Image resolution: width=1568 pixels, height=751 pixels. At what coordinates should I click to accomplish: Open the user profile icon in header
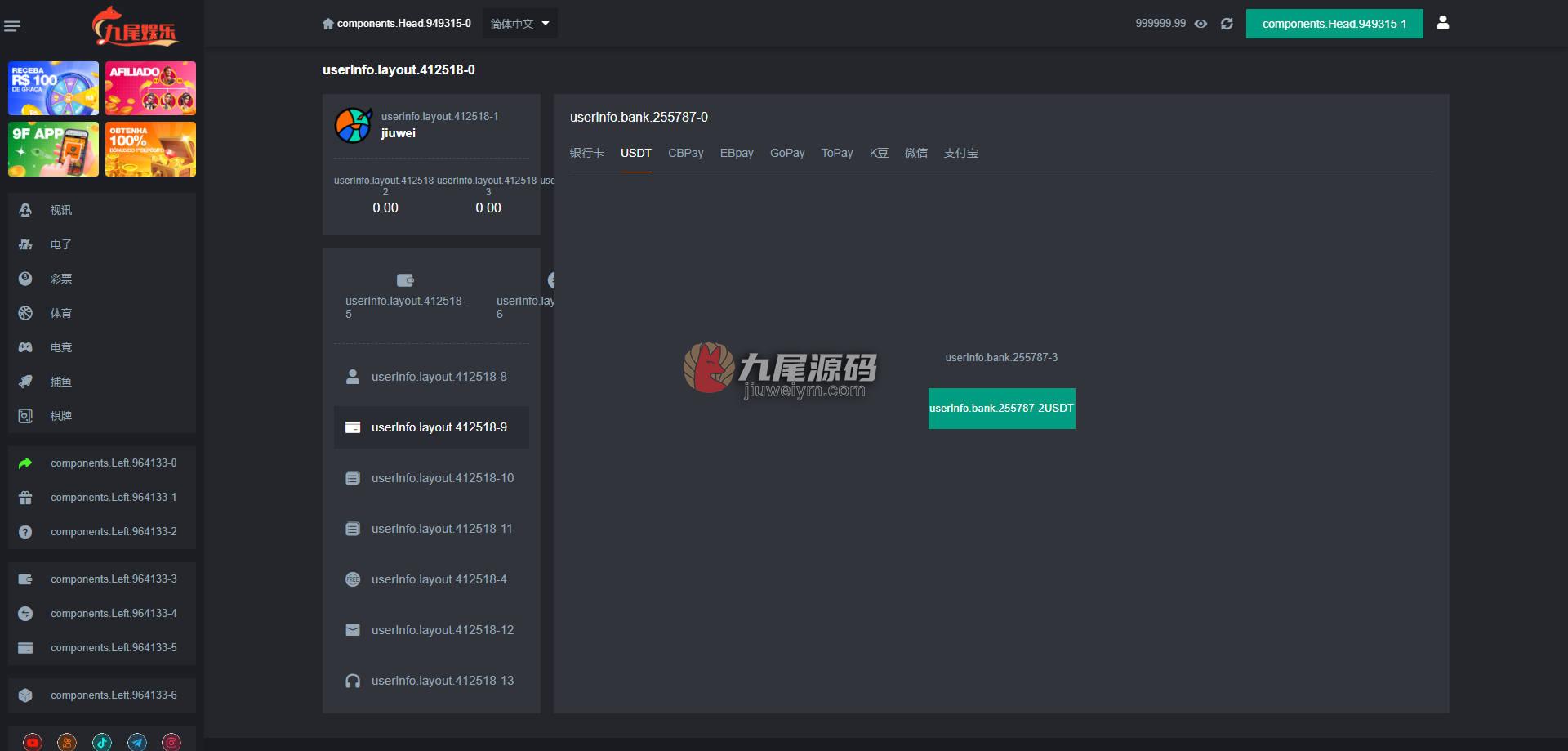1443,22
